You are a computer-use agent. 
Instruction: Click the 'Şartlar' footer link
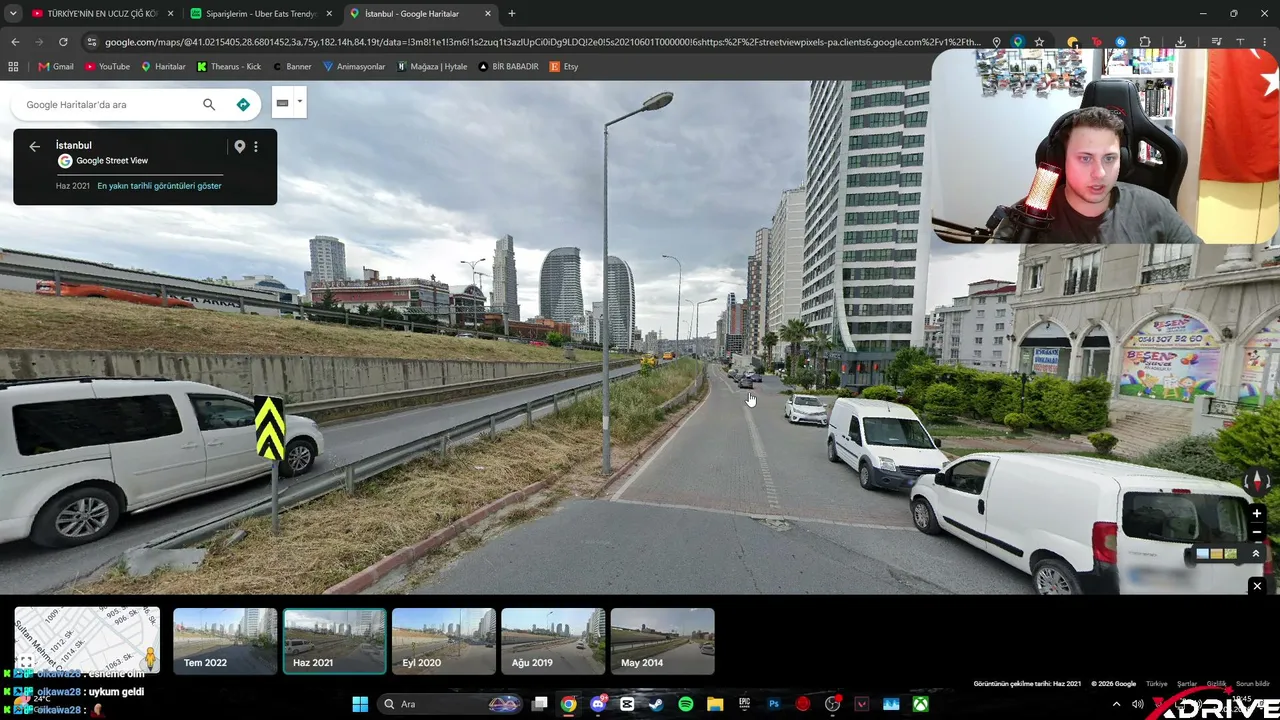(x=1187, y=684)
